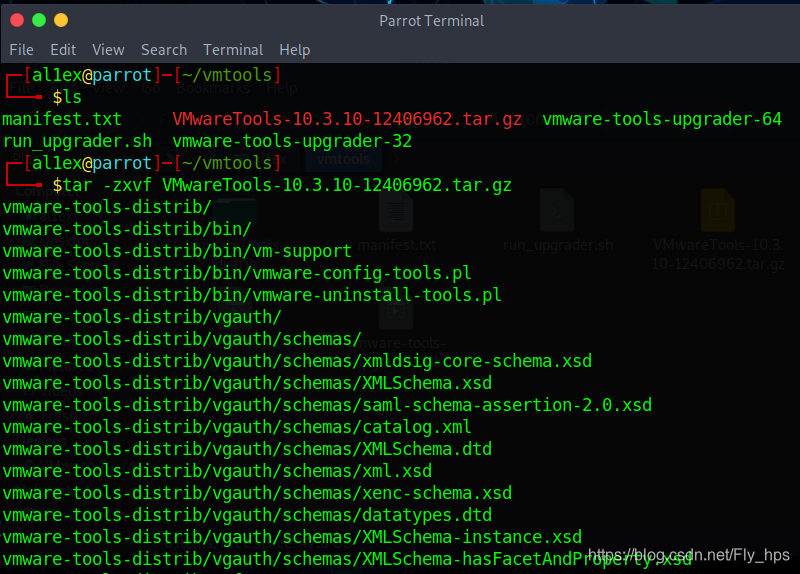This screenshot has width=800, height=574.
Task: Close the Parrot Terminal with red button
Action: (x=17, y=20)
